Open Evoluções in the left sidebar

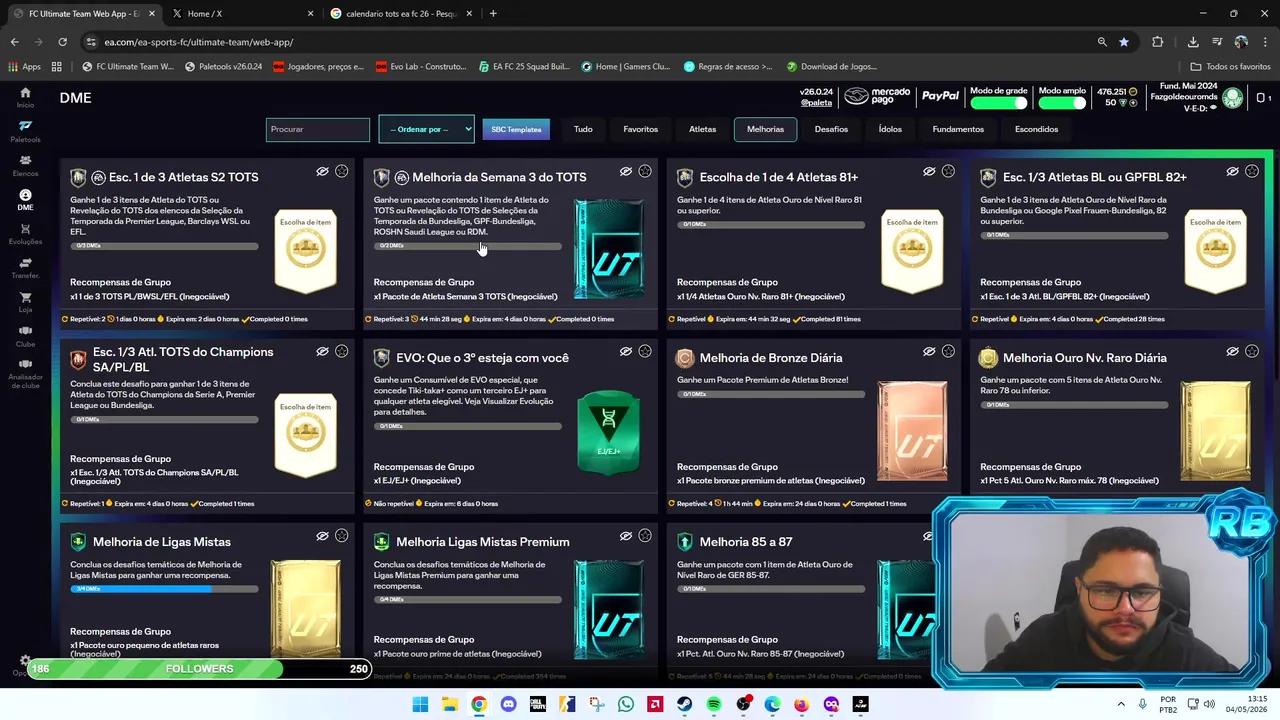[x=25, y=234]
